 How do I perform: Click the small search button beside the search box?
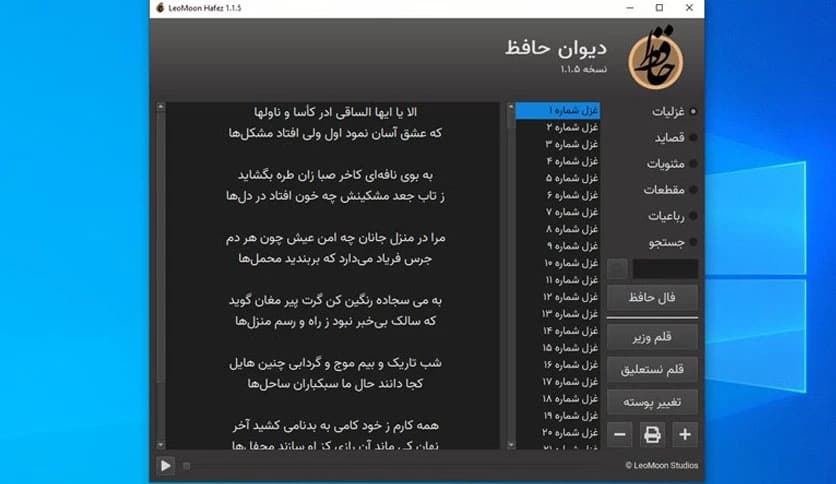tap(617, 269)
